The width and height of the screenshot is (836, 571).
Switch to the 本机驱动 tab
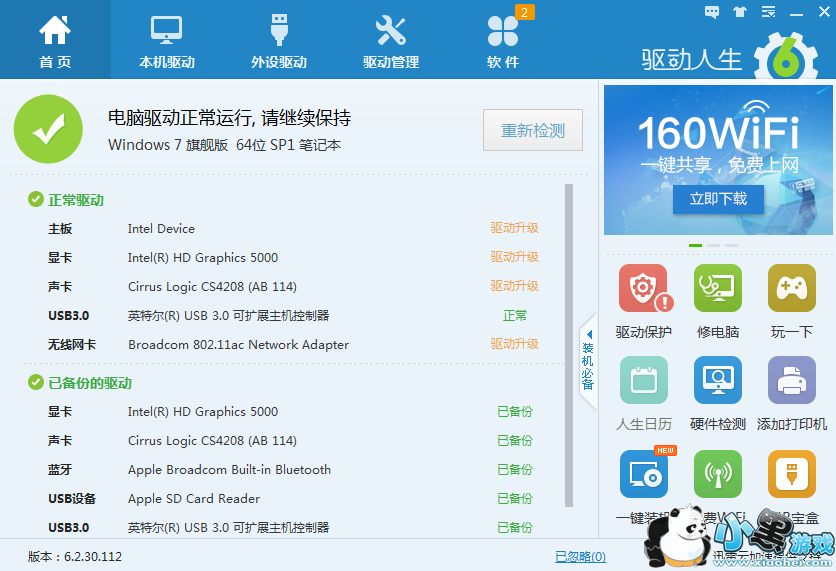click(x=167, y=40)
